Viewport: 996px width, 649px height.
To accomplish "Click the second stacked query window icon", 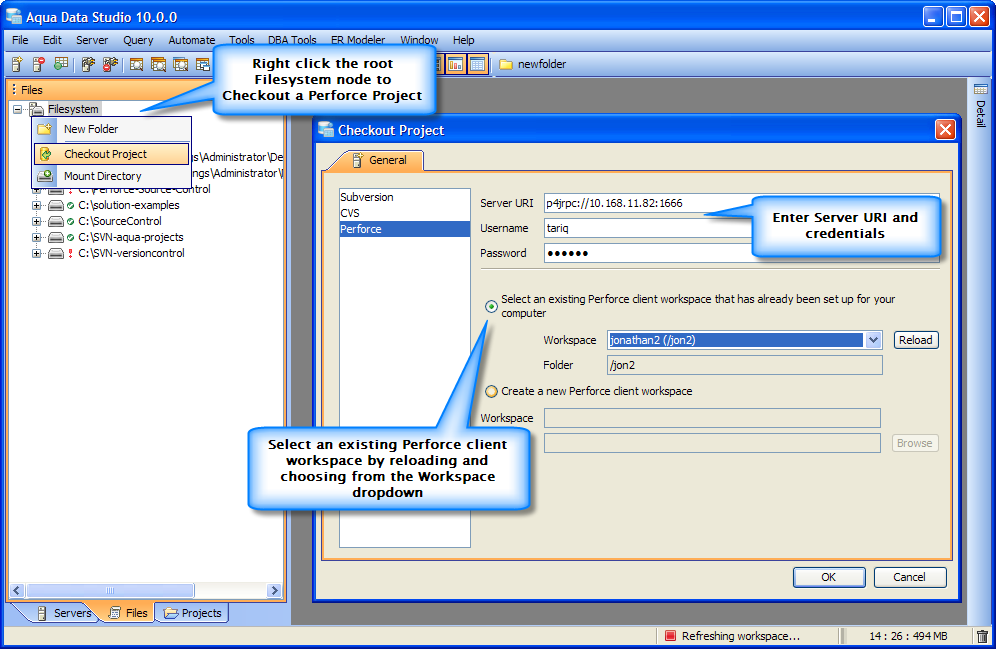I will coord(158,64).
